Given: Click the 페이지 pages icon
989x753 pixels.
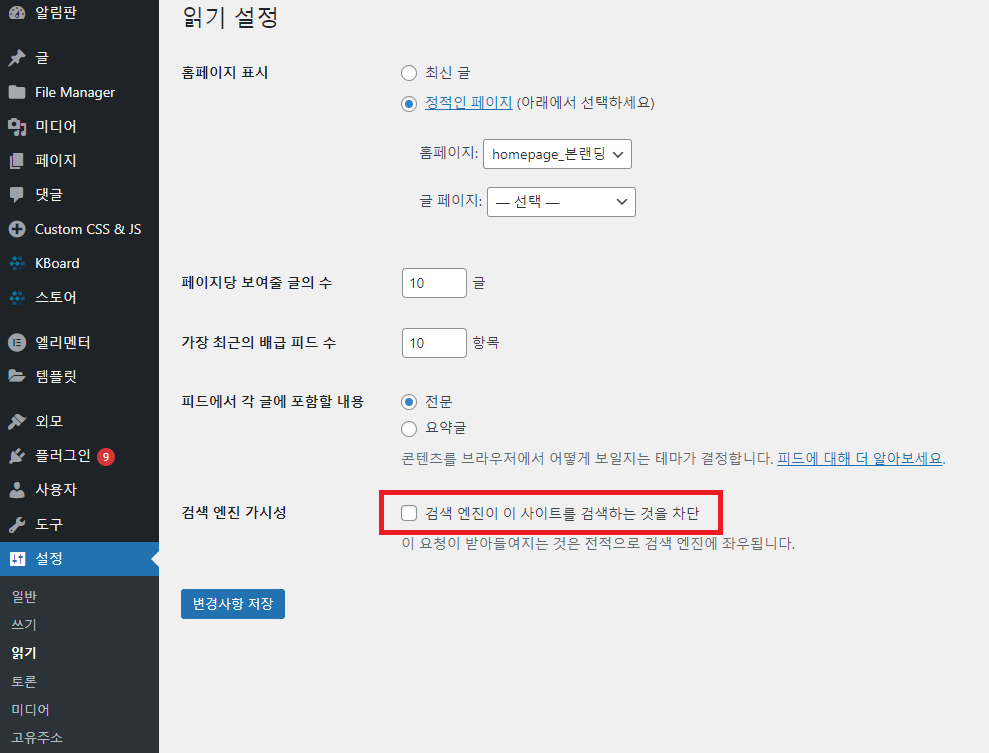Looking at the screenshot, I should 17,160.
